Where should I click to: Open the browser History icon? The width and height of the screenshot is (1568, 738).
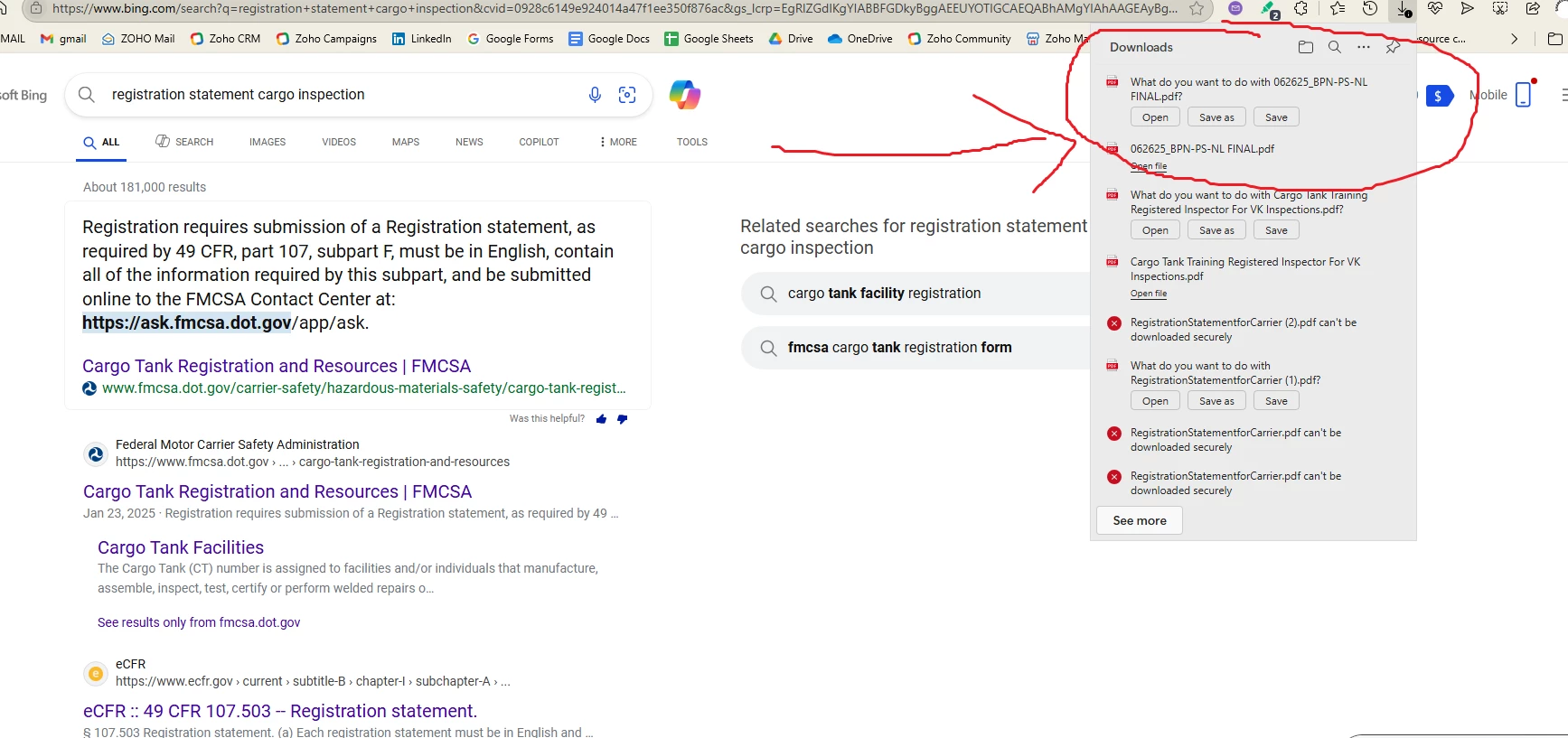1370,8
